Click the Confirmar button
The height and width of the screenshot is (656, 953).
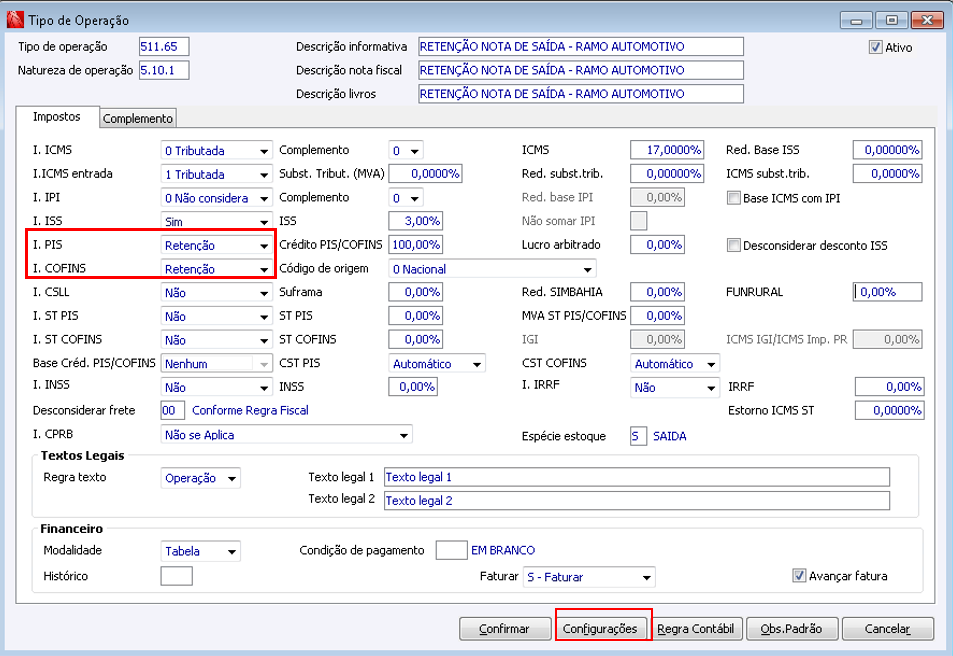pos(504,629)
